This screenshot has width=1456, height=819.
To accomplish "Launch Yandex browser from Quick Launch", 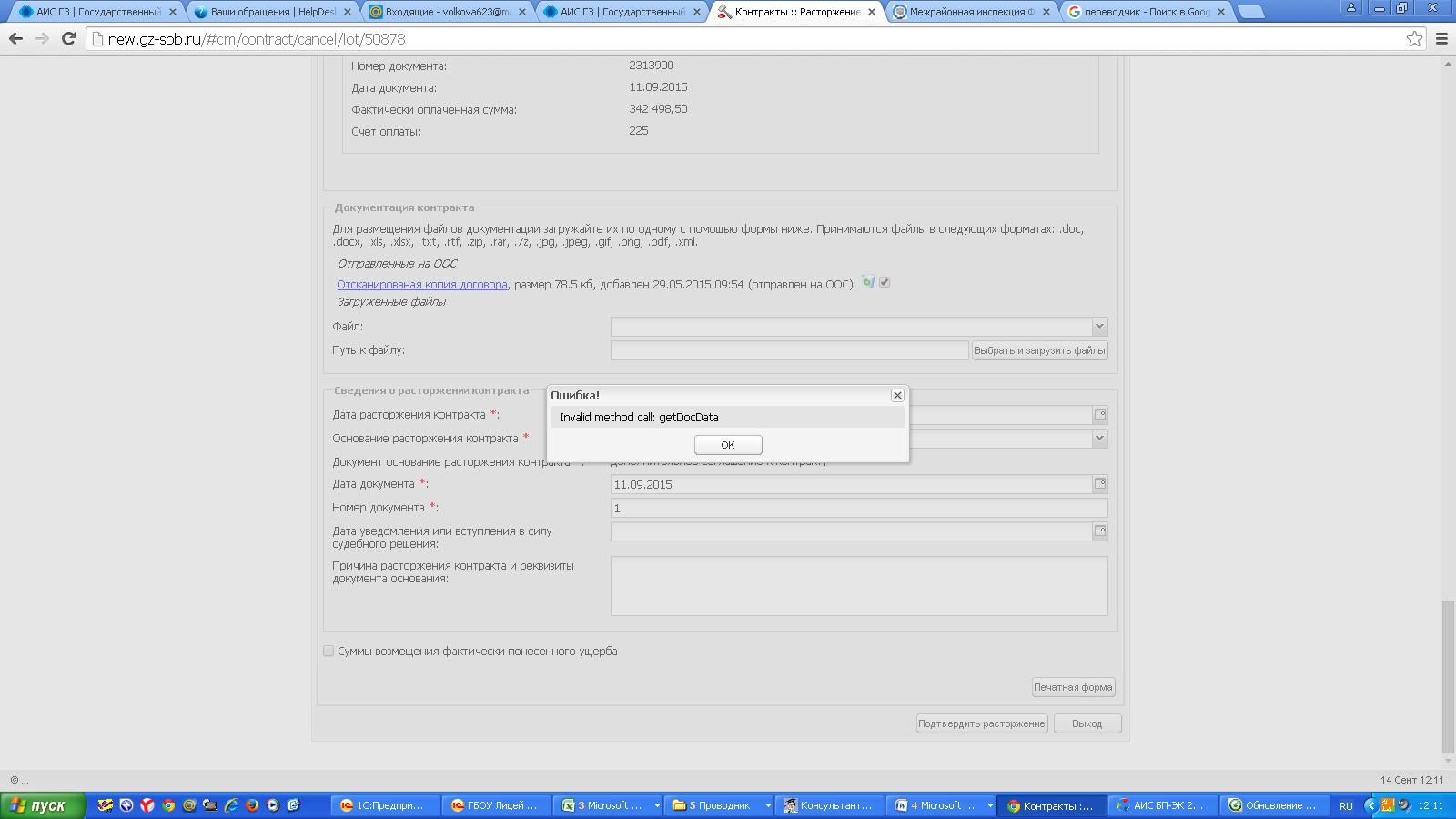I will tap(147, 805).
